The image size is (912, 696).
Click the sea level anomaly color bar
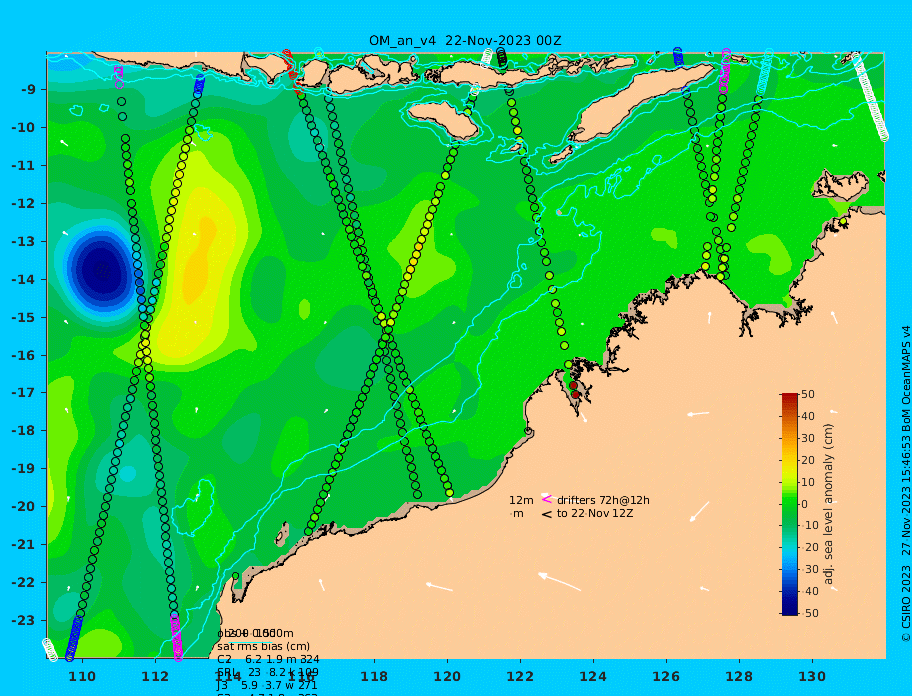[790, 504]
